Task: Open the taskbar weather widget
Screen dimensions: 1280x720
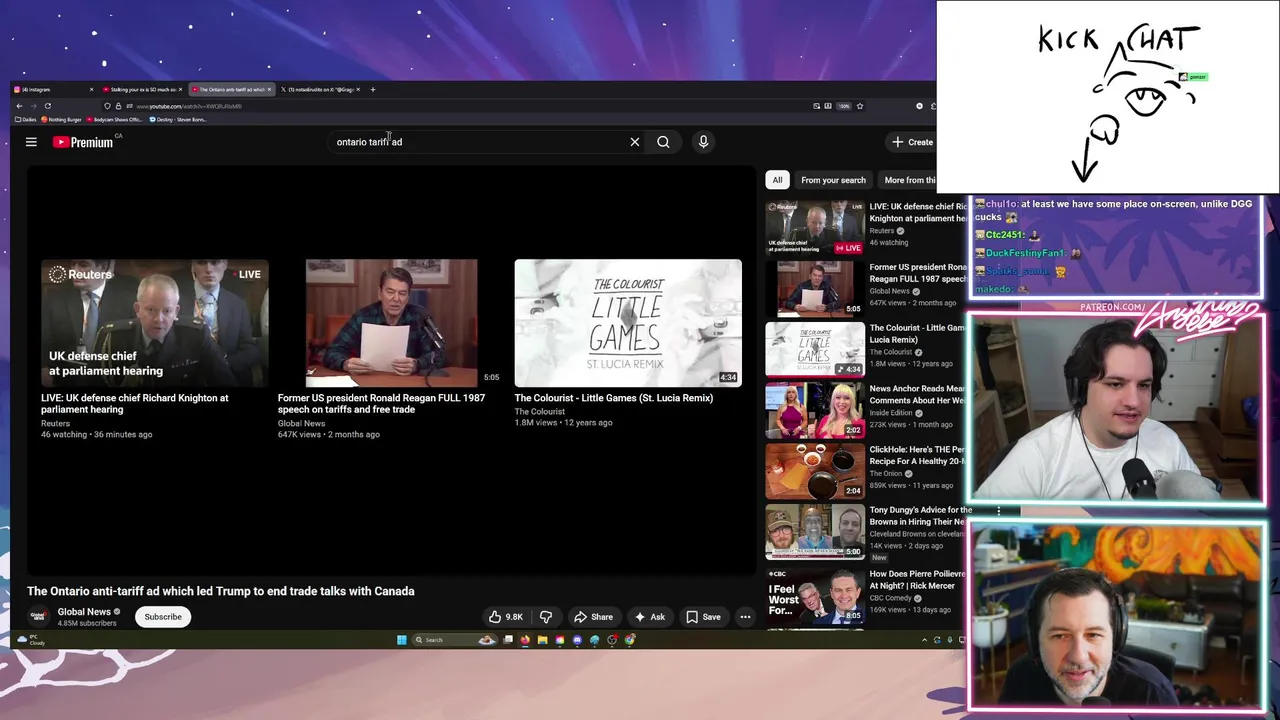Action: 32,640
